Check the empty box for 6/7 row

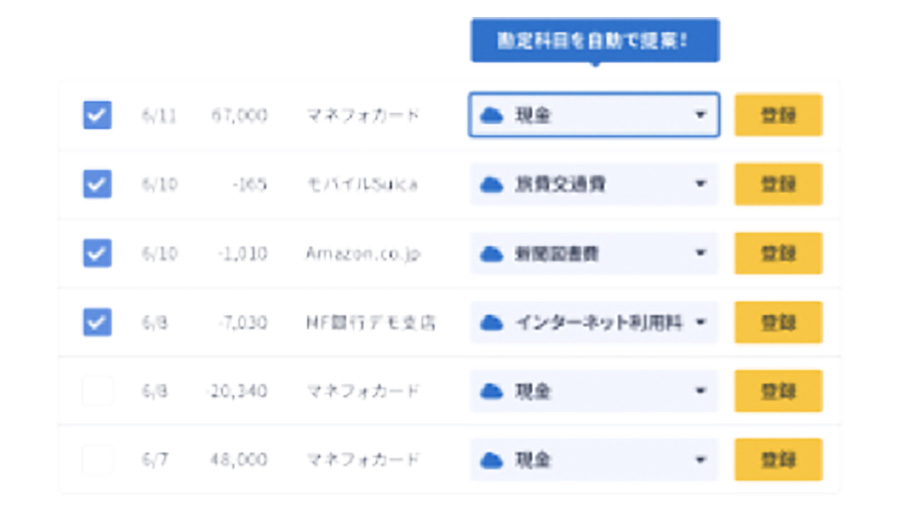click(97, 459)
